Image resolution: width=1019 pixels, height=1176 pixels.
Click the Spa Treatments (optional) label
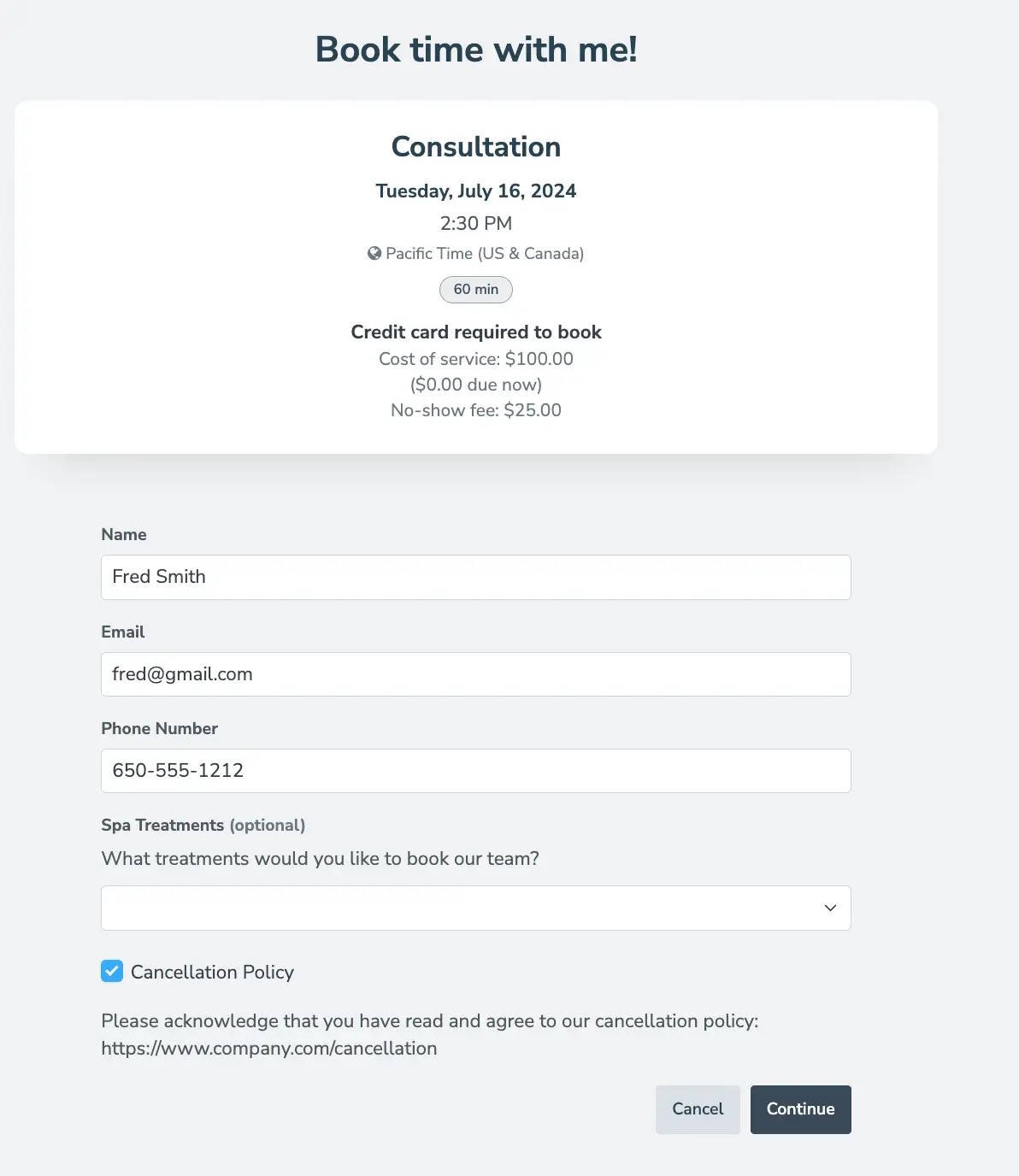(203, 826)
